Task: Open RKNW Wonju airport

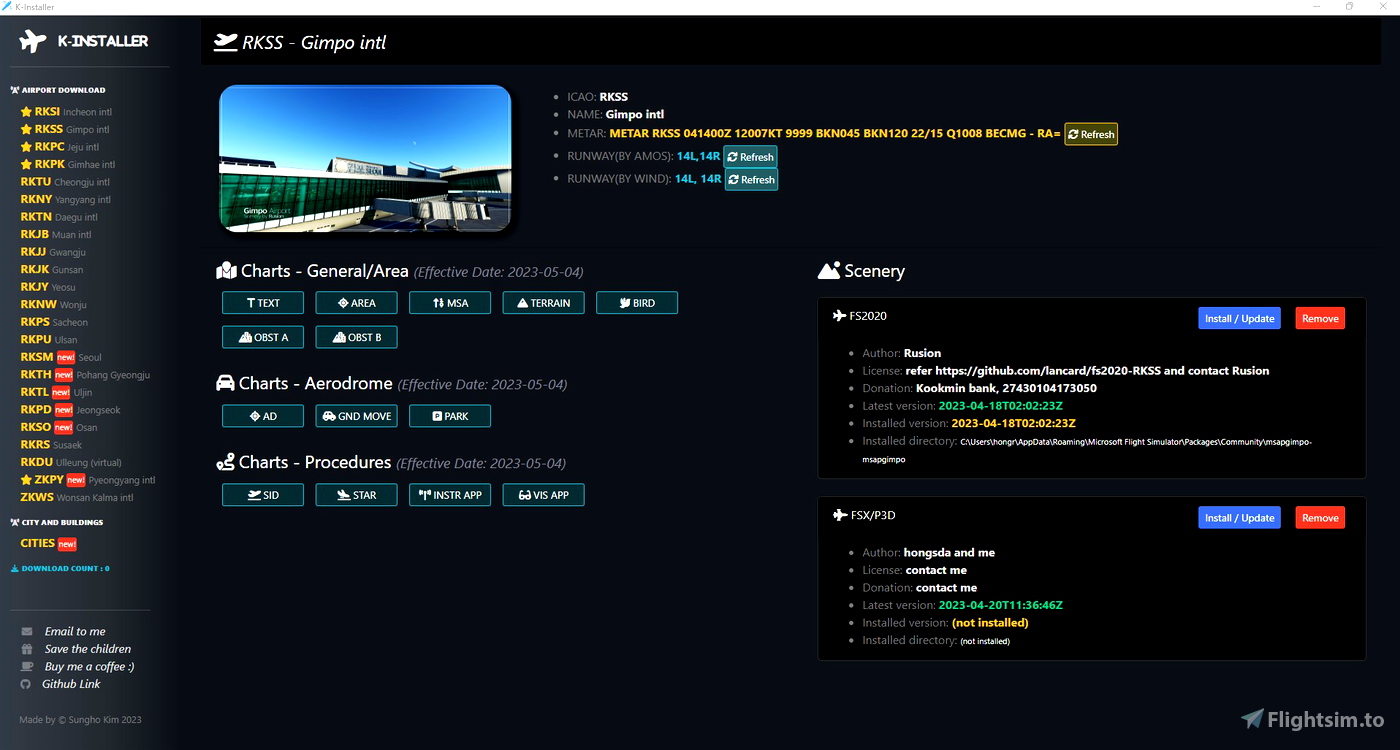Action: click(x=54, y=304)
